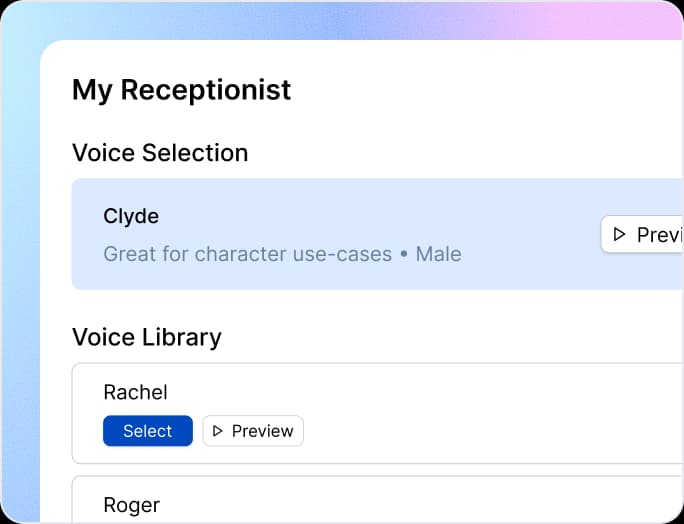Click the Preview text label under Rachel
The image size is (684, 524).
(262, 431)
